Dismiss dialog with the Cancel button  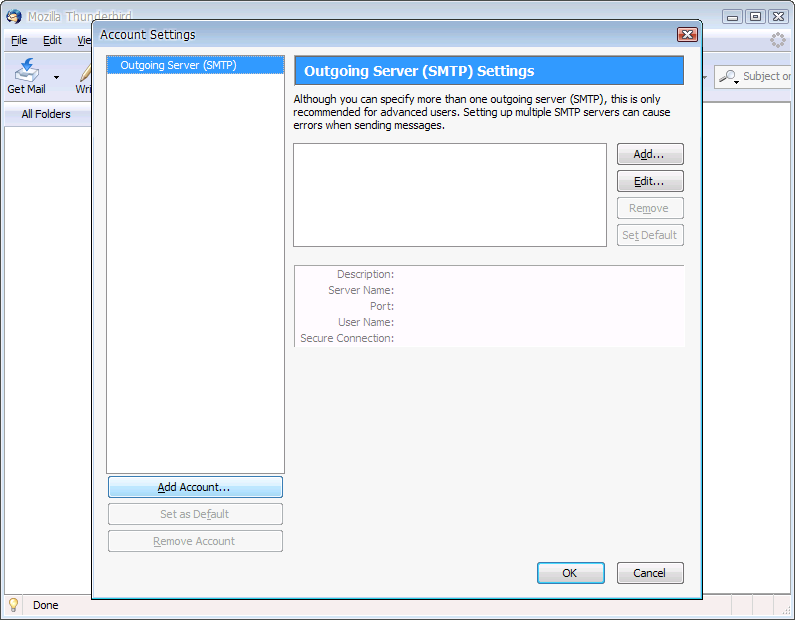[x=650, y=573]
